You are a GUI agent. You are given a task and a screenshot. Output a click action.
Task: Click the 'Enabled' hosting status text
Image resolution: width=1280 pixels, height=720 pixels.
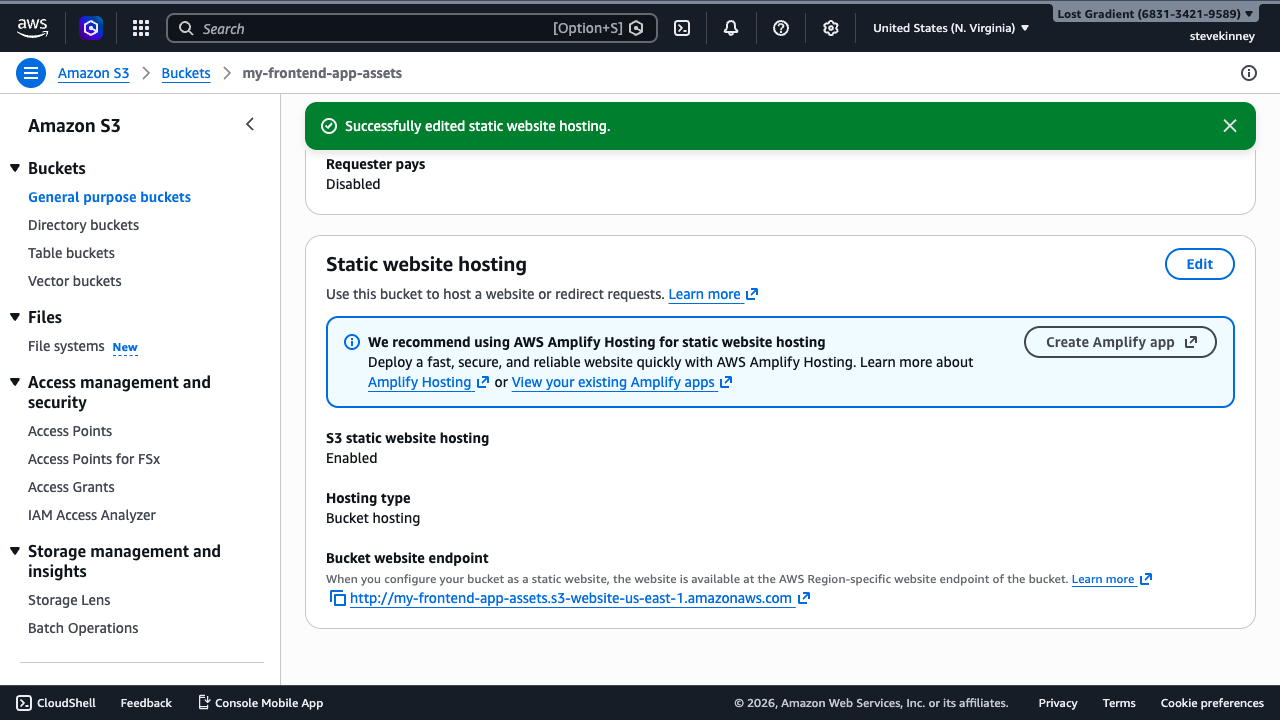click(x=352, y=458)
